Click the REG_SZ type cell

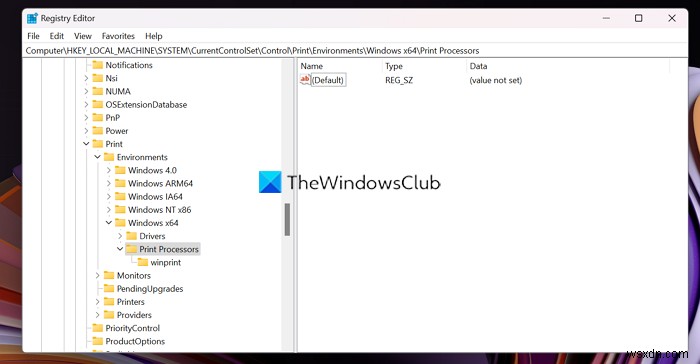[399, 80]
